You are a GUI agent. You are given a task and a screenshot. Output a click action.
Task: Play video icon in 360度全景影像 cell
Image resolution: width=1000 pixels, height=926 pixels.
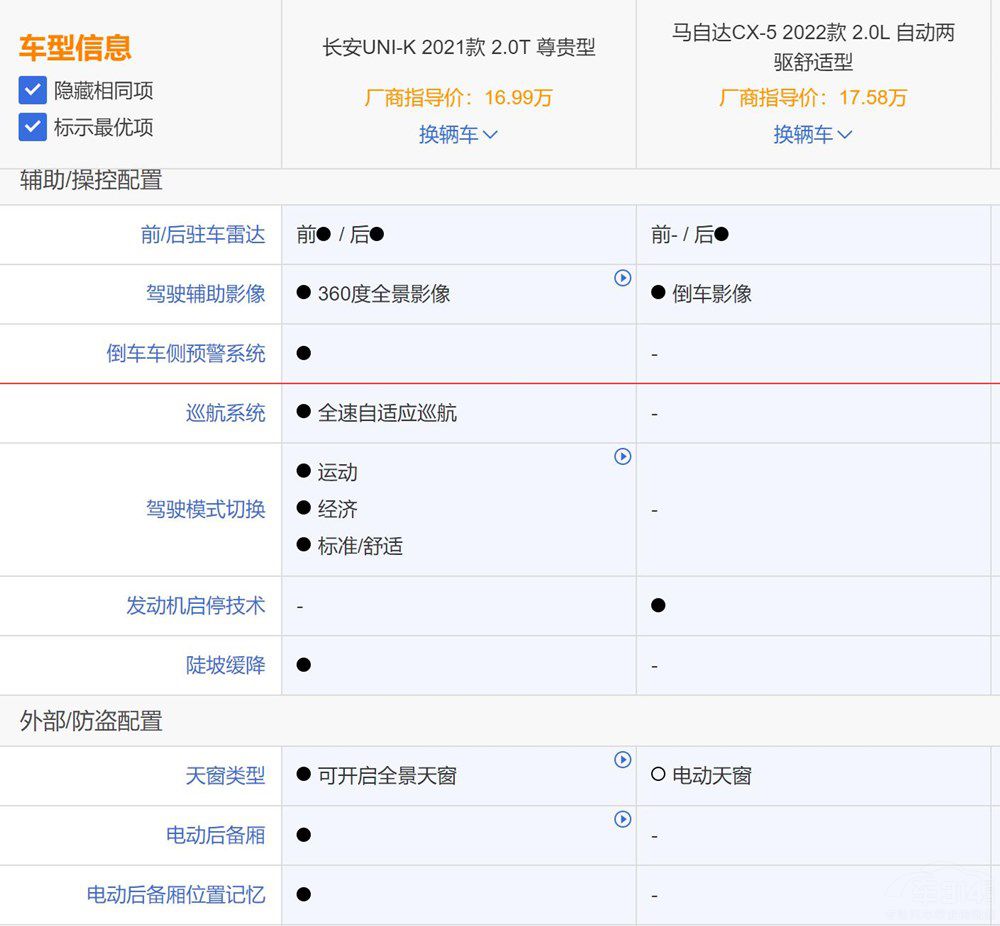click(x=622, y=278)
